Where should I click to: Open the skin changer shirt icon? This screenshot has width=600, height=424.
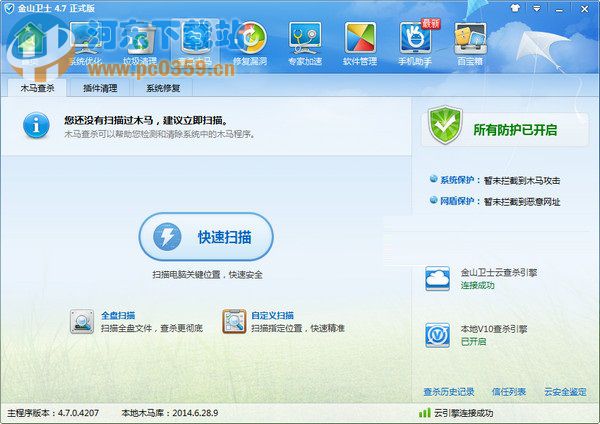click(x=515, y=8)
